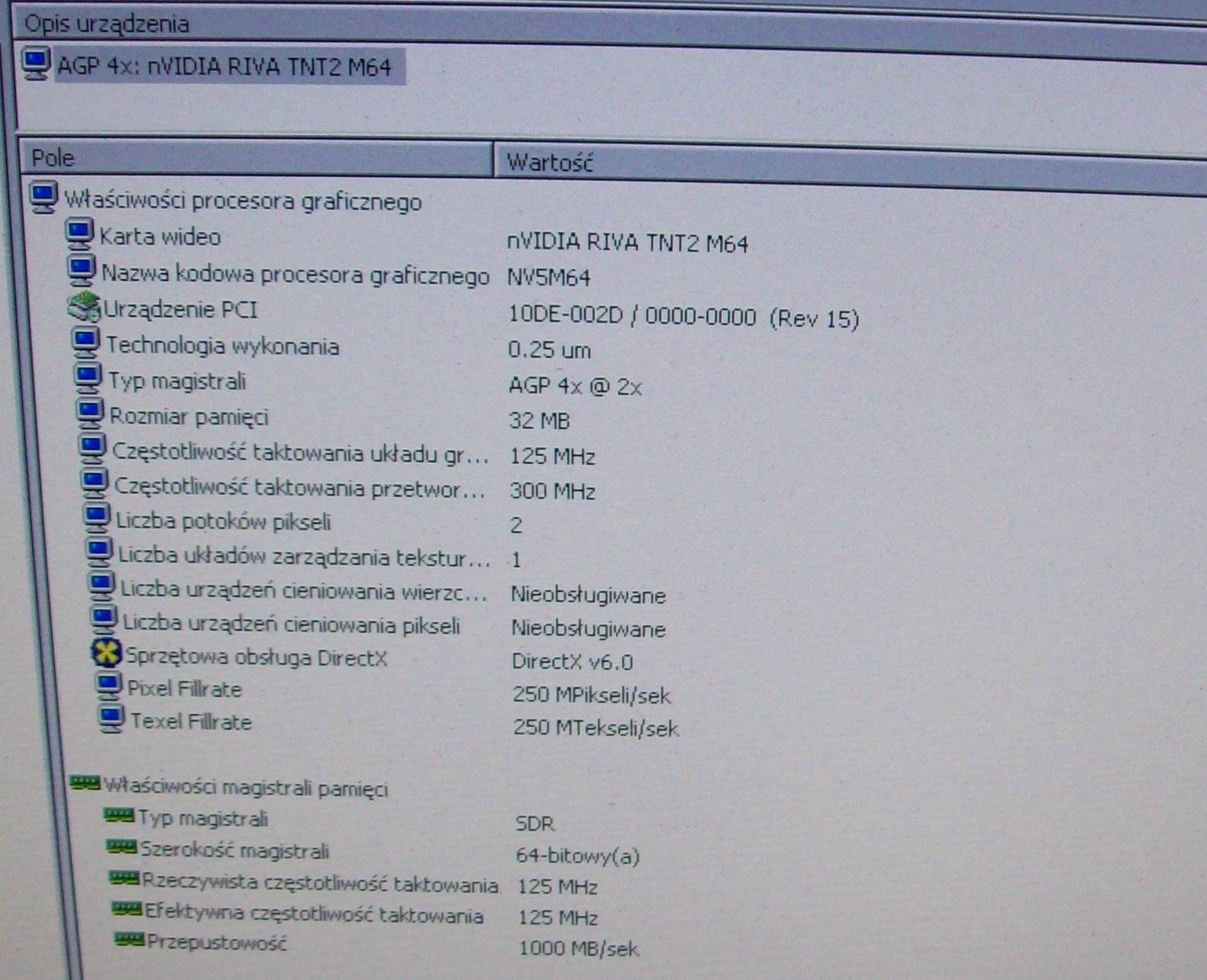The width and height of the screenshot is (1207, 980).
Task: Click the 300 MHz value
Action: coord(553,492)
